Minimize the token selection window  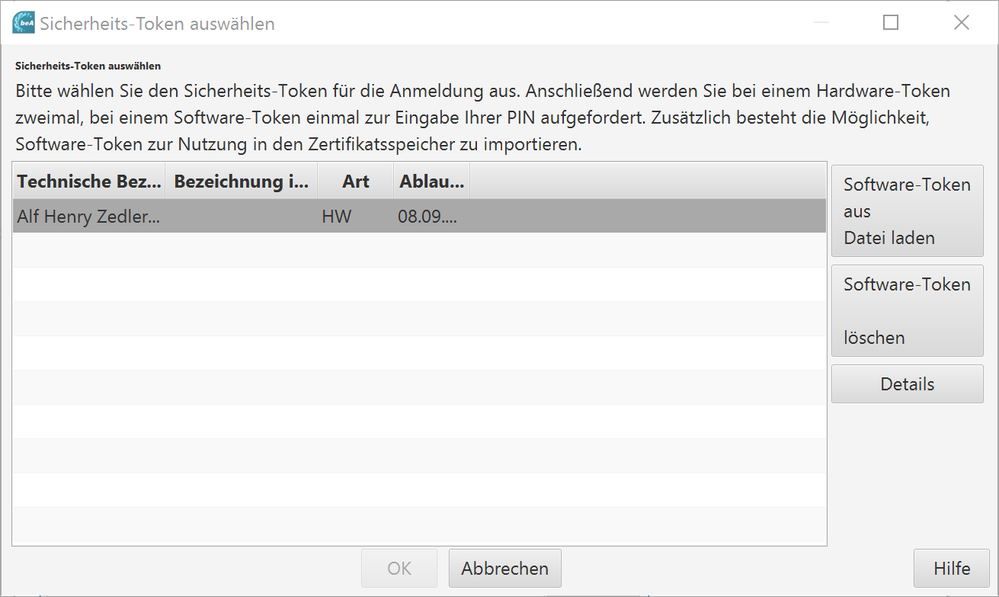tap(821, 23)
